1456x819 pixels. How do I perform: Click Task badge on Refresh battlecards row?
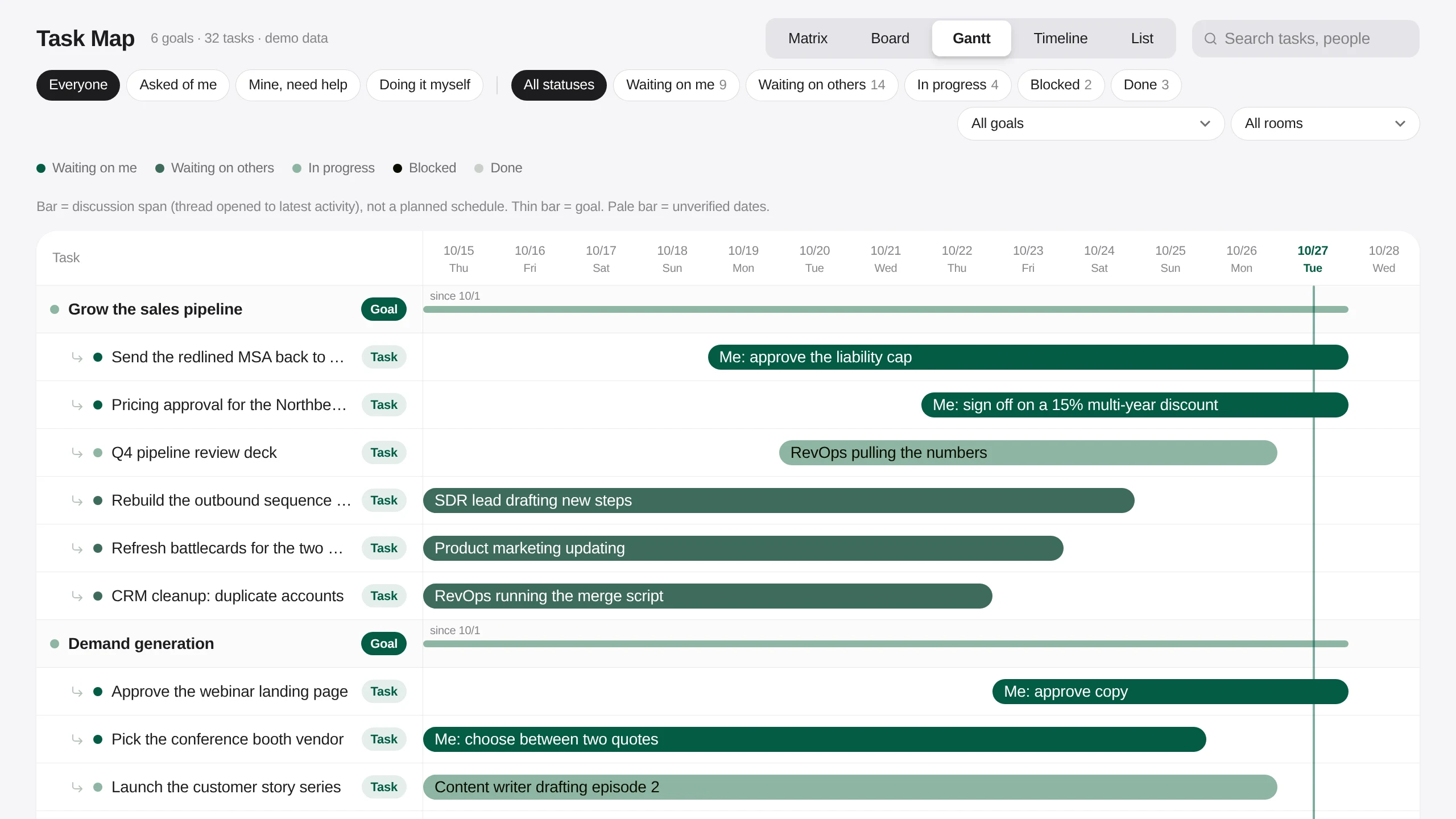(384, 548)
